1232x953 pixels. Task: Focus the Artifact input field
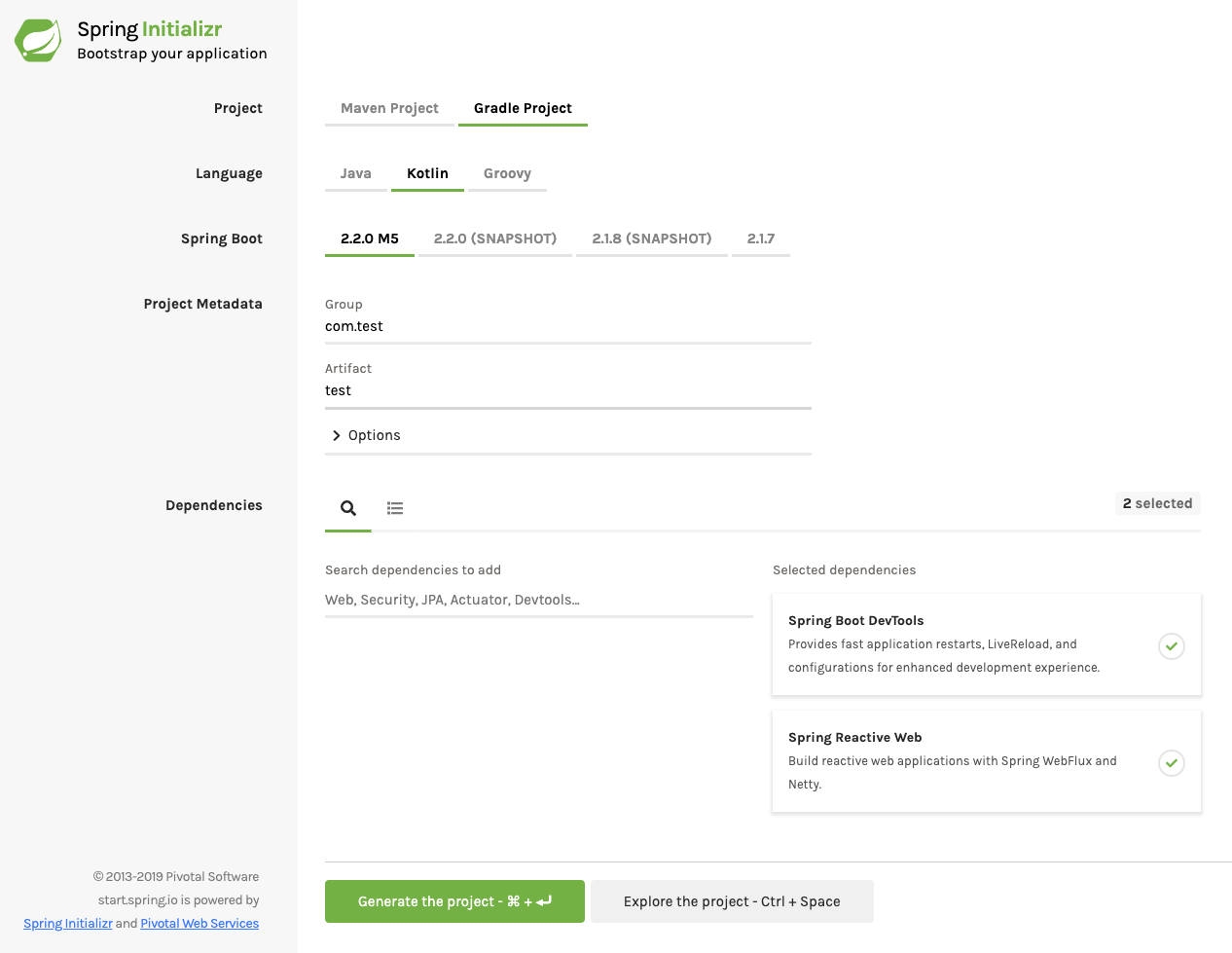coord(568,391)
